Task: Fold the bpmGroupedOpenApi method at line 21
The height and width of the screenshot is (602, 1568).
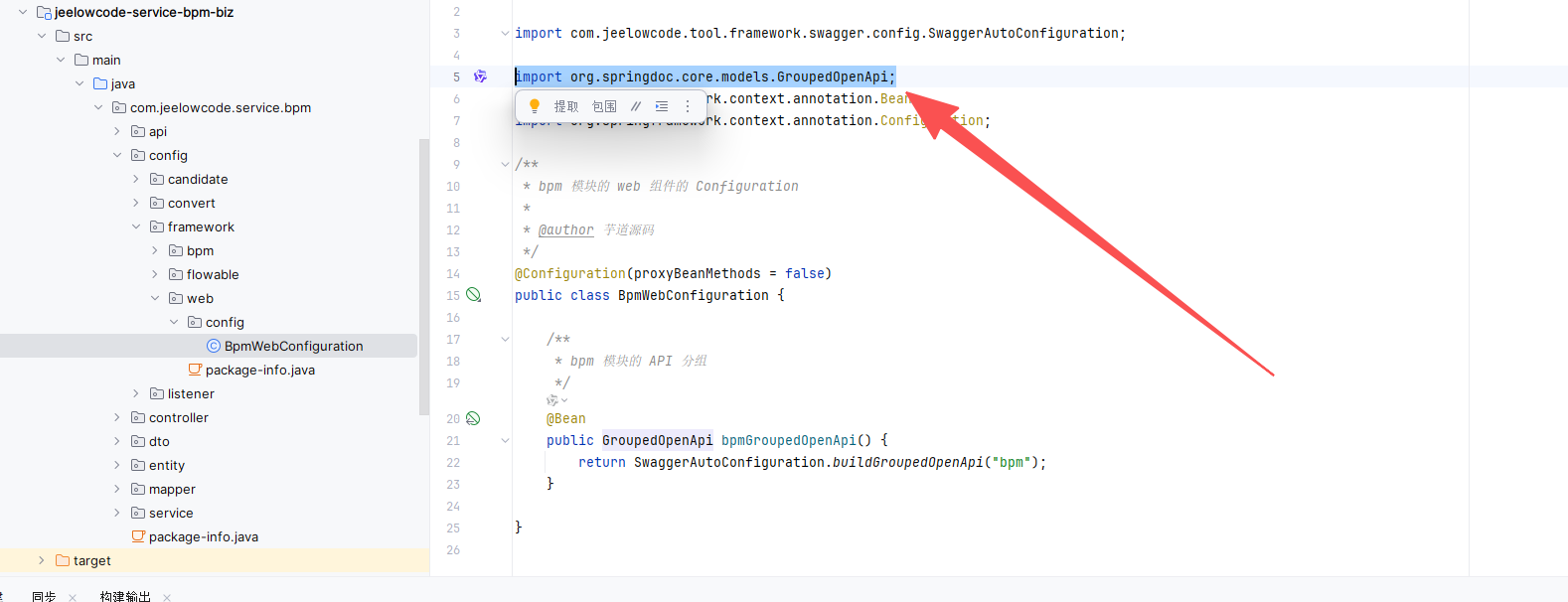Action: (505, 440)
